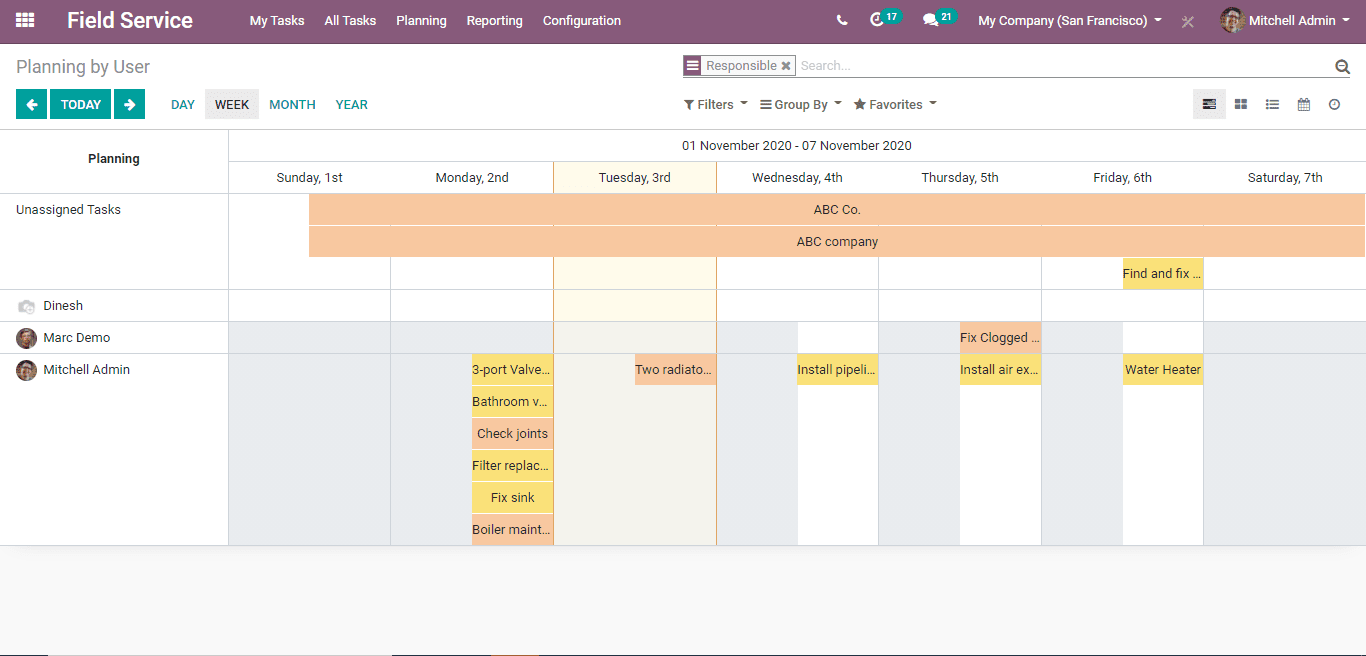Open the apps grid menu

[25, 20]
